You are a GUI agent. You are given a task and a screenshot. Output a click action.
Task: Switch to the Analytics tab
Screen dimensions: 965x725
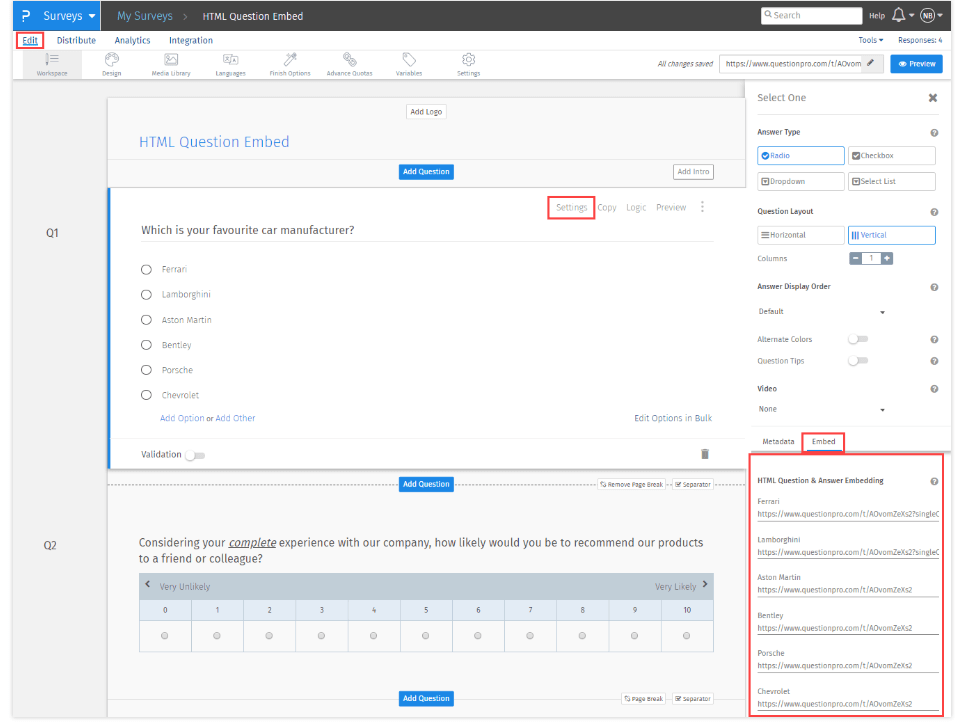(x=132, y=41)
